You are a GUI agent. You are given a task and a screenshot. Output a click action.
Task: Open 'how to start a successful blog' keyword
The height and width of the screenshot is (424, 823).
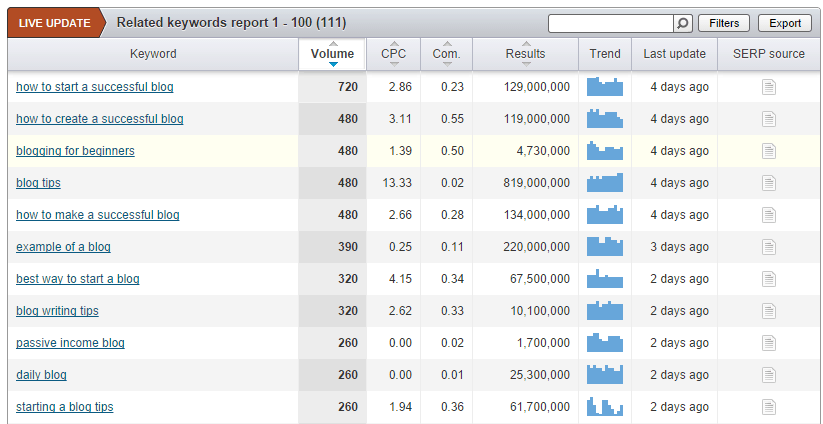tap(94, 87)
